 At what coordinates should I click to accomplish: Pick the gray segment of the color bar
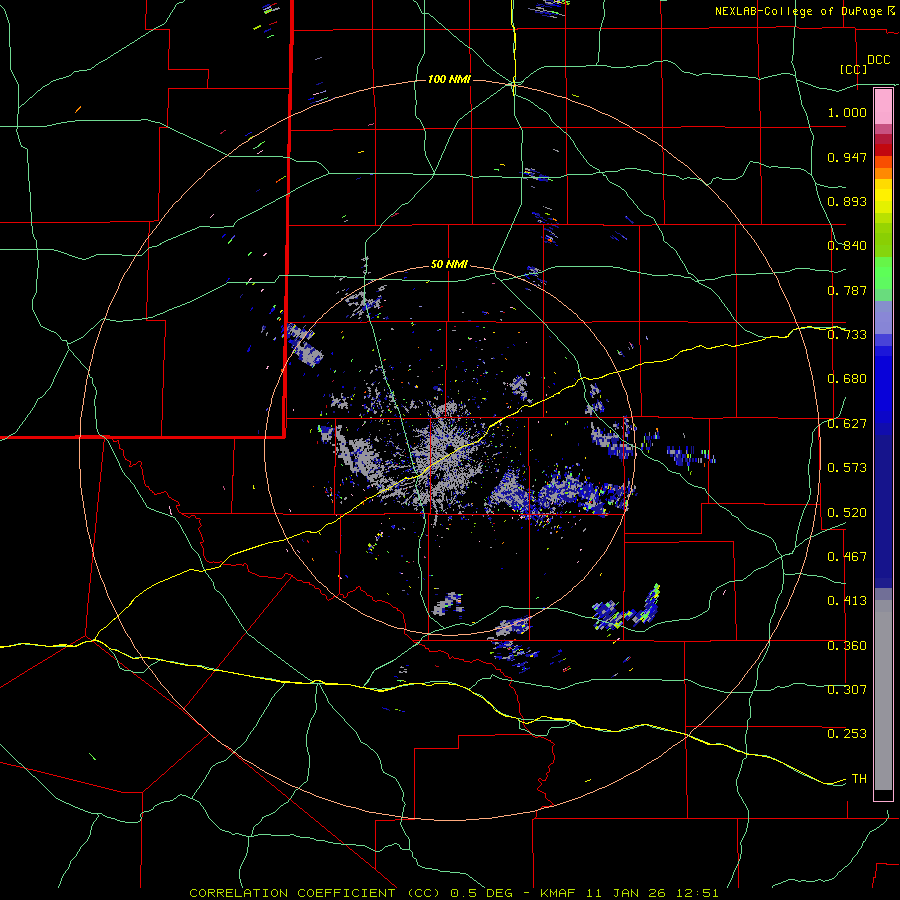coord(883,695)
